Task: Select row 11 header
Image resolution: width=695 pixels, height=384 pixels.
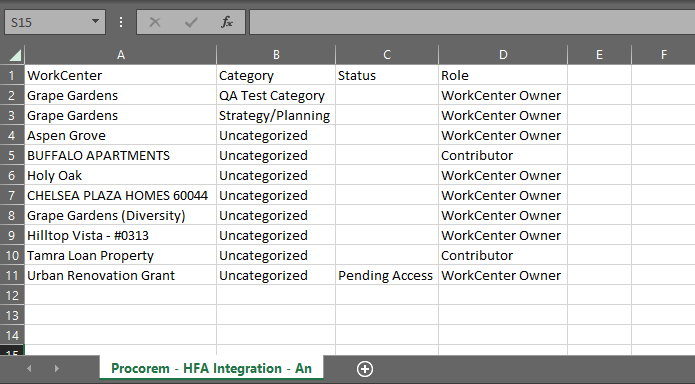Action: (x=12, y=275)
